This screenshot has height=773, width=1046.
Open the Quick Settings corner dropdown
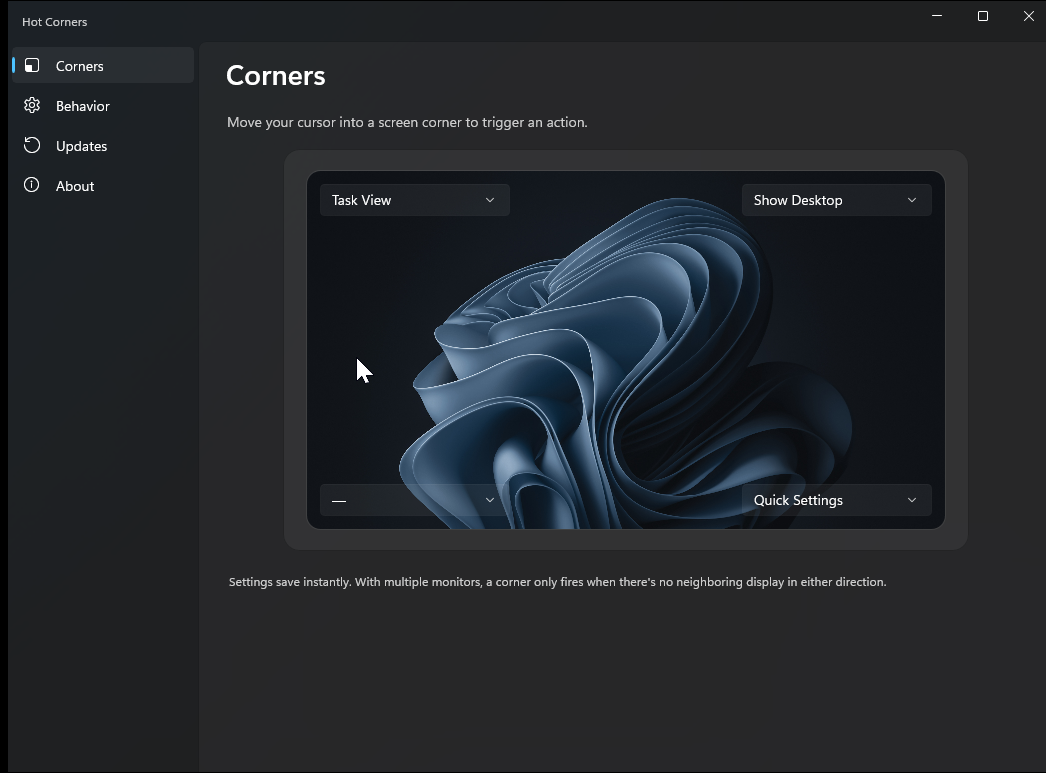[x=837, y=500]
